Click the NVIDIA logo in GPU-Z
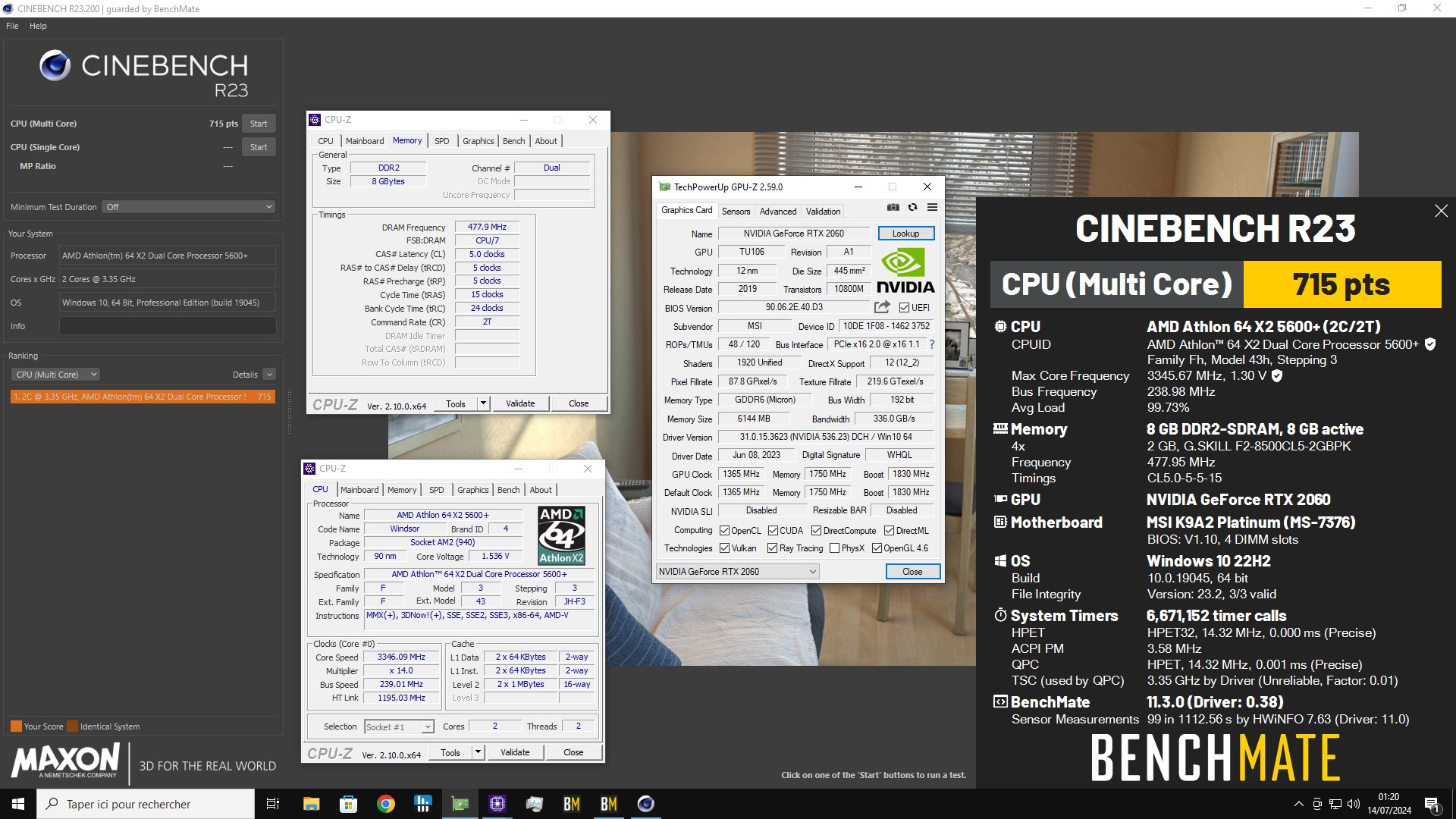1456x819 pixels. pyautogui.click(x=905, y=271)
